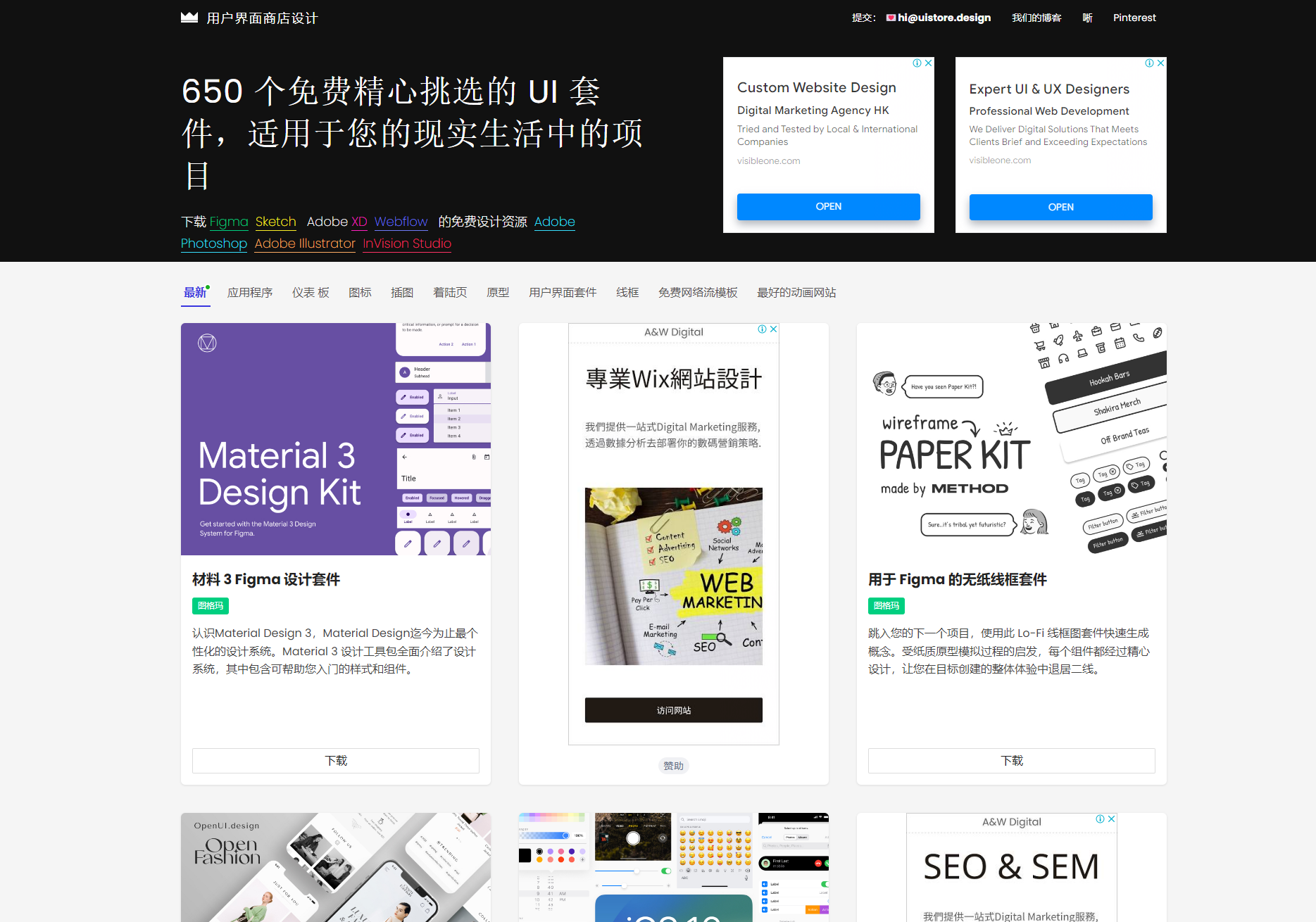Click the 图格玛 tag under Paper Kit
The height and width of the screenshot is (922, 1316).
886,606
